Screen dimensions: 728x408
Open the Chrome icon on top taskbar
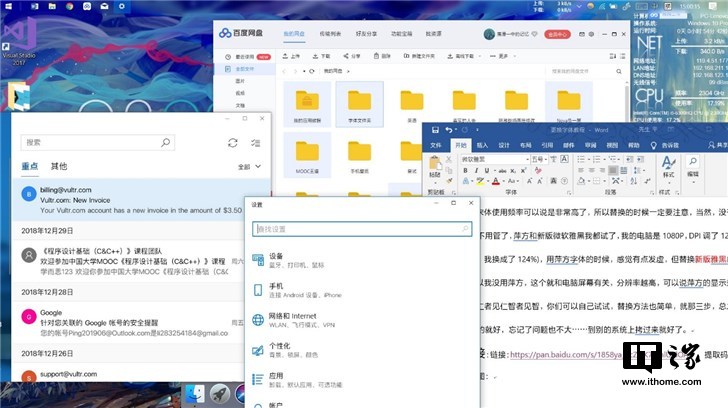pos(69,6)
